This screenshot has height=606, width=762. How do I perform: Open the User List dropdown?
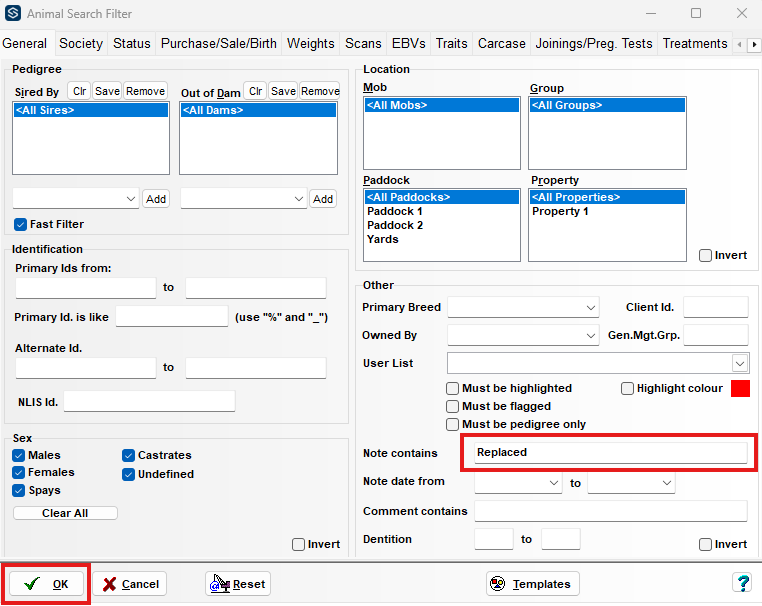(739, 363)
